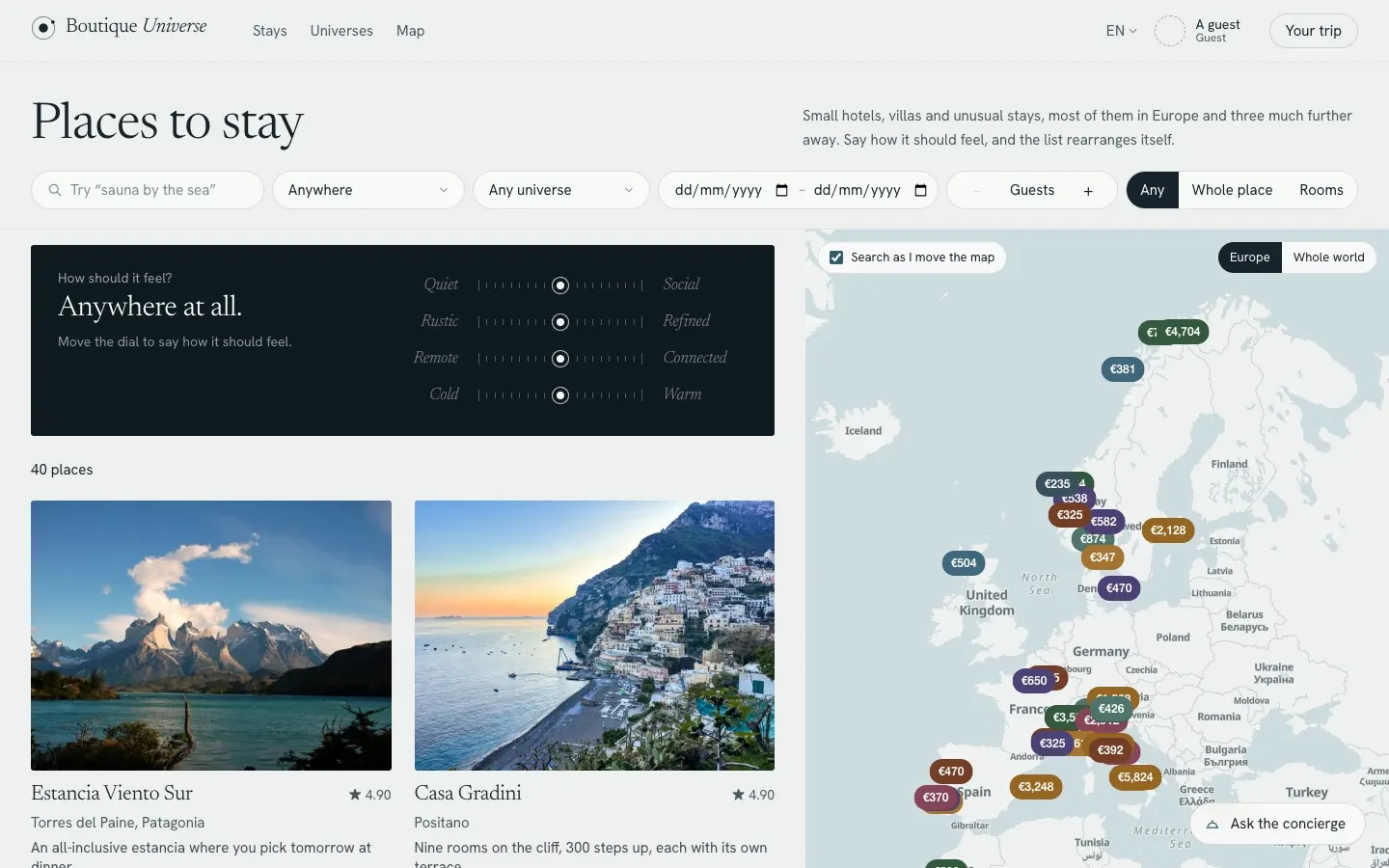Open the Map nav item

point(410,31)
